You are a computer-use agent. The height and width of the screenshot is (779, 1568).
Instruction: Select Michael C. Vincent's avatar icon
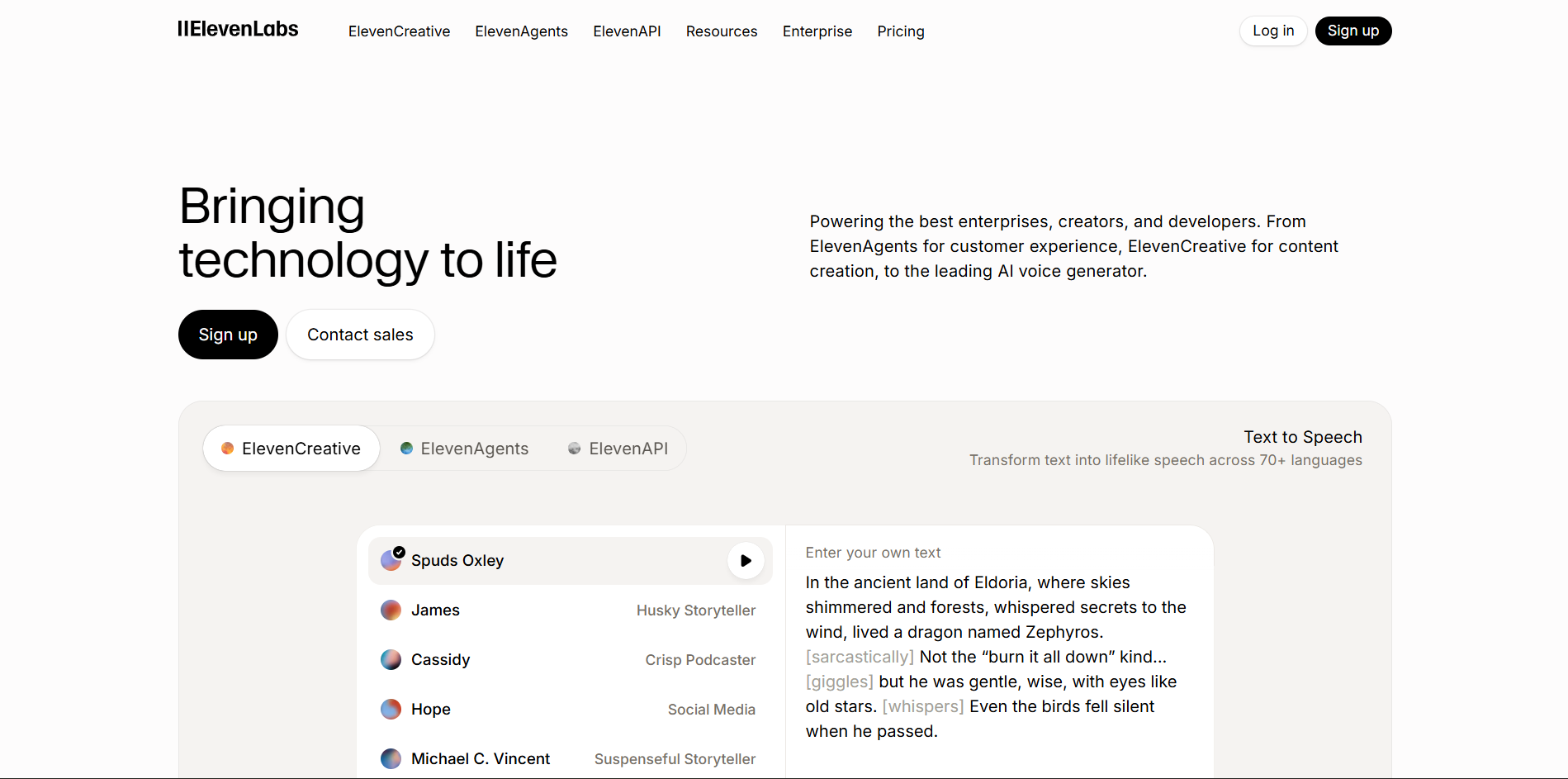pos(390,758)
